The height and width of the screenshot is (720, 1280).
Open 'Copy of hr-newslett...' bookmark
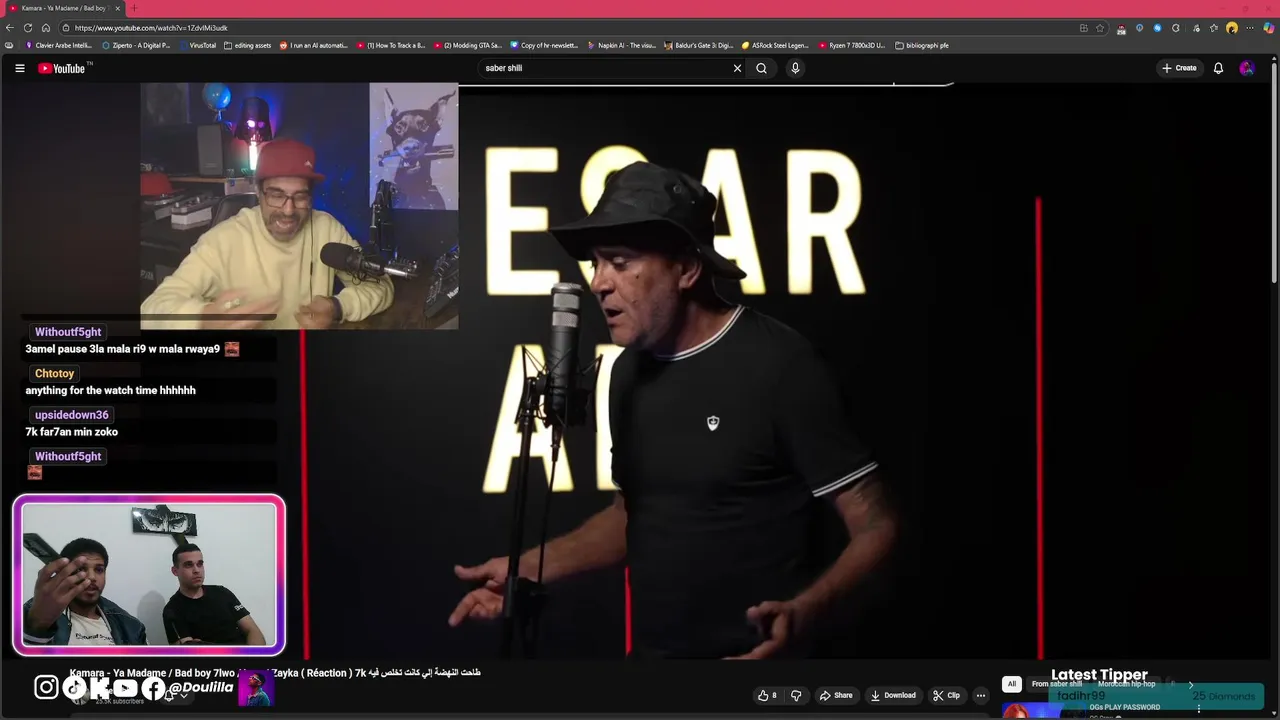(544, 45)
